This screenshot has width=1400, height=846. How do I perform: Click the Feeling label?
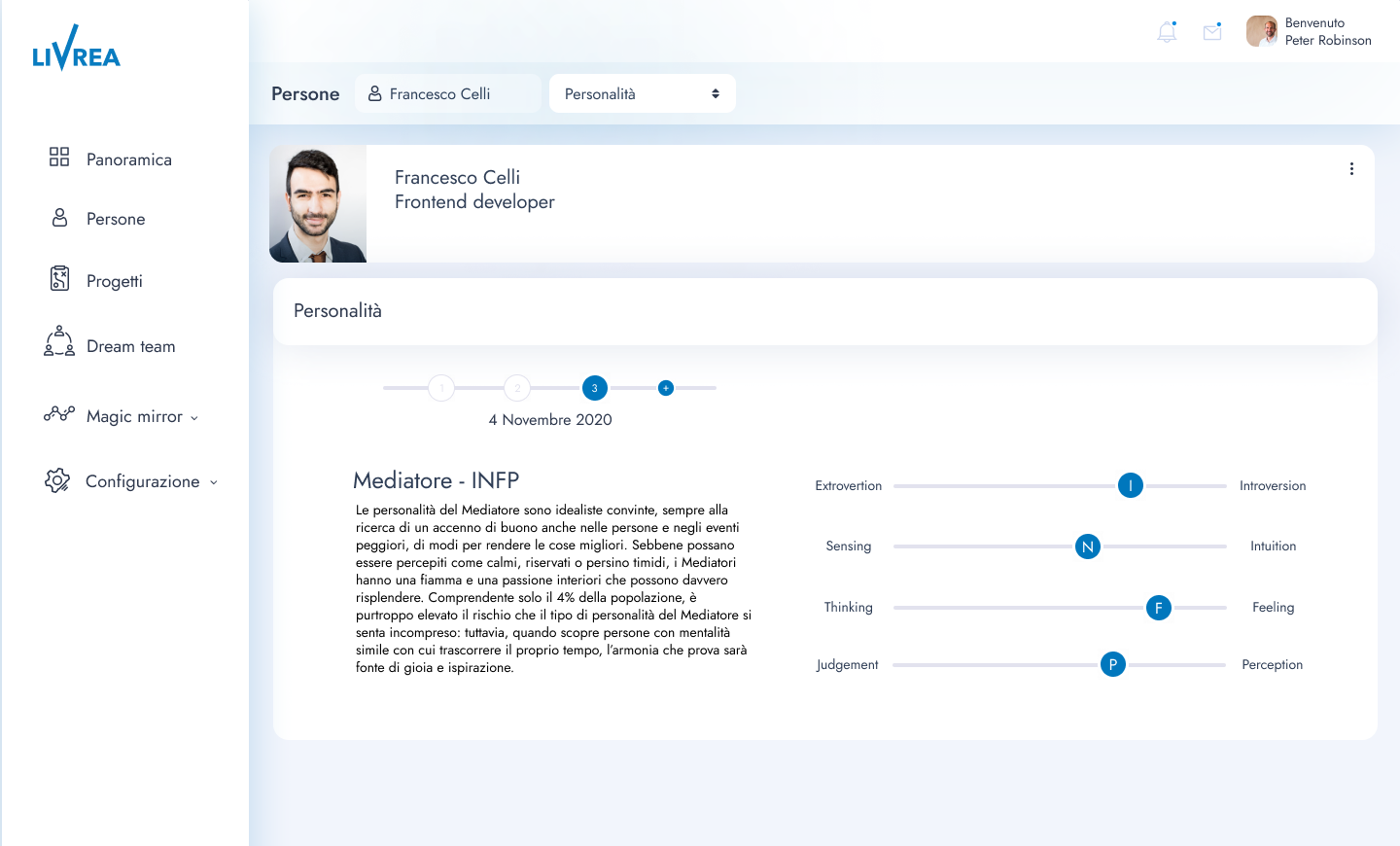coord(1274,608)
